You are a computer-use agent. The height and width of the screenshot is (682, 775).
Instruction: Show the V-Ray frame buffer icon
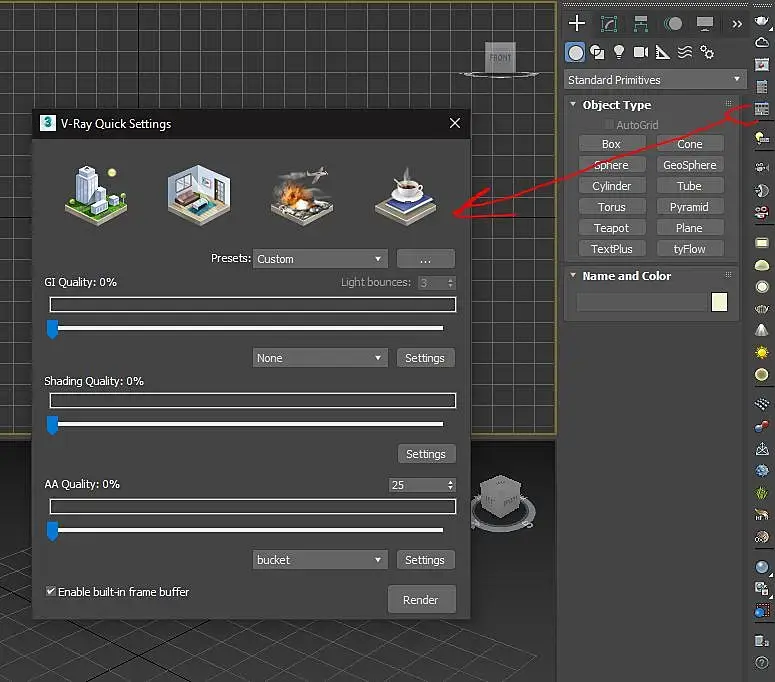(x=762, y=64)
